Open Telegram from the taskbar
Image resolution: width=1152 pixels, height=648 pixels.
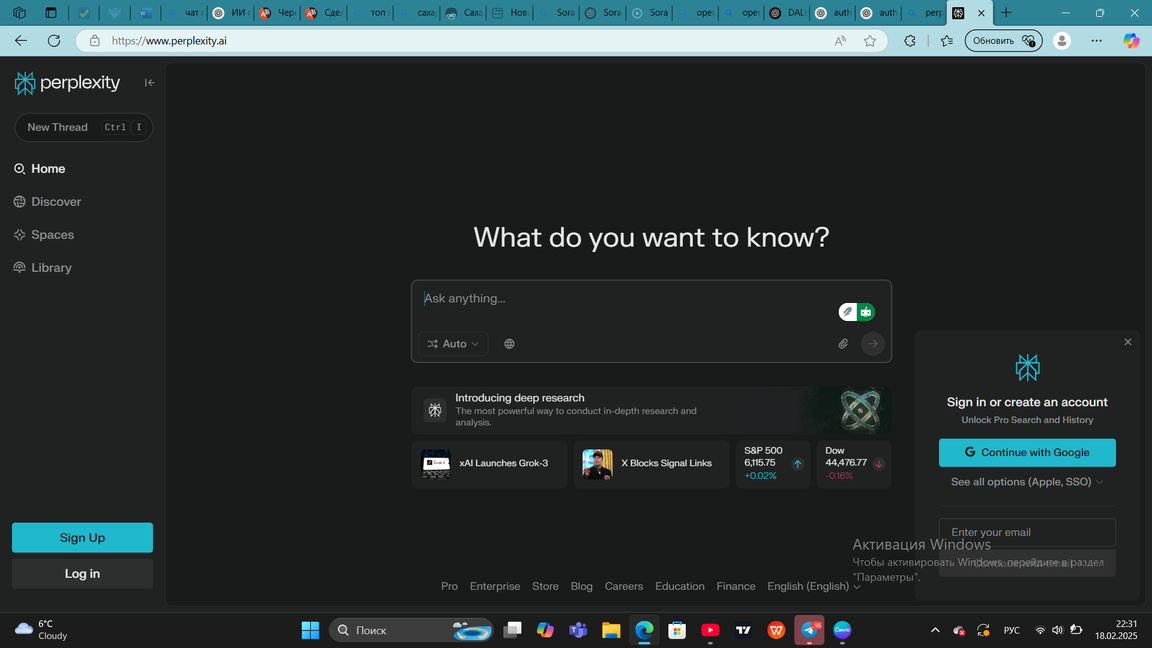click(x=809, y=630)
